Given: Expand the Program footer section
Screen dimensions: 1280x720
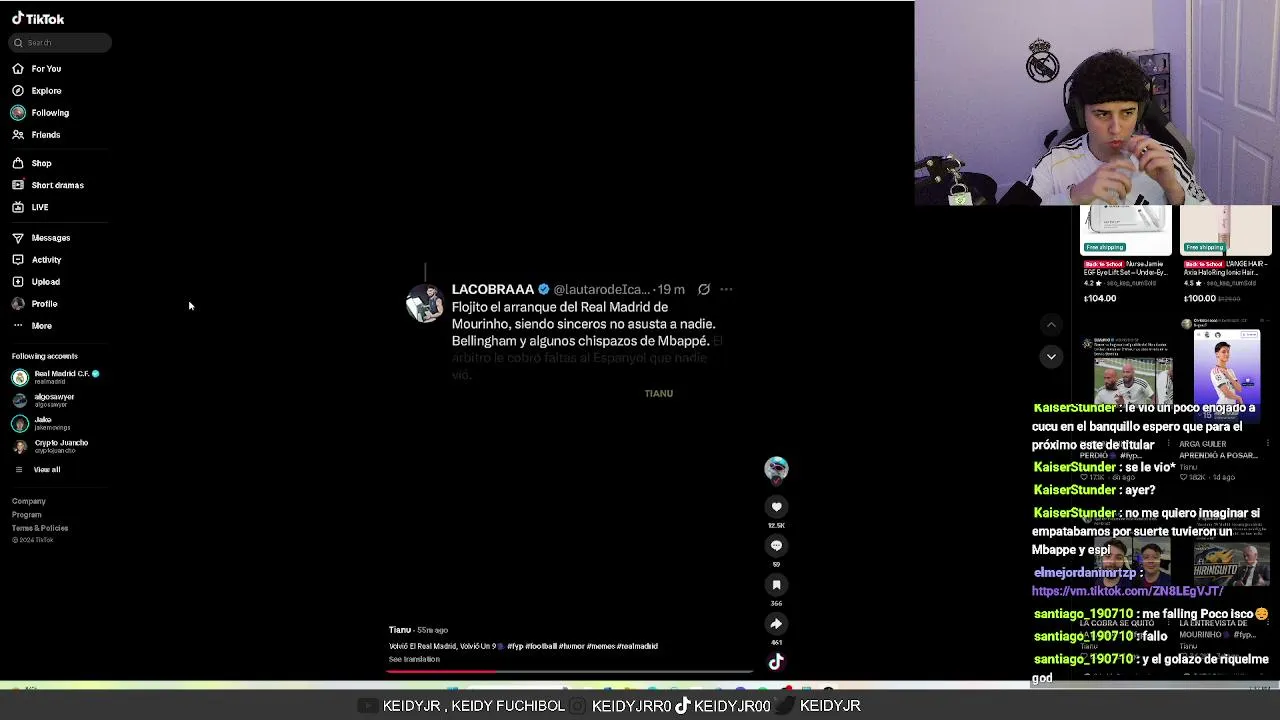Looking at the screenshot, I should click(x=27, y=515).
